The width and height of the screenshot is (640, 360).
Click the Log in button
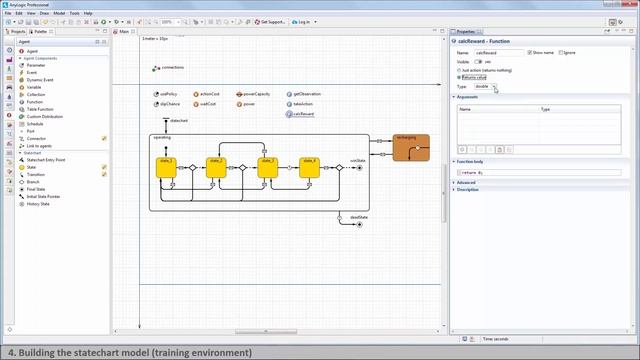coord(301,22)
